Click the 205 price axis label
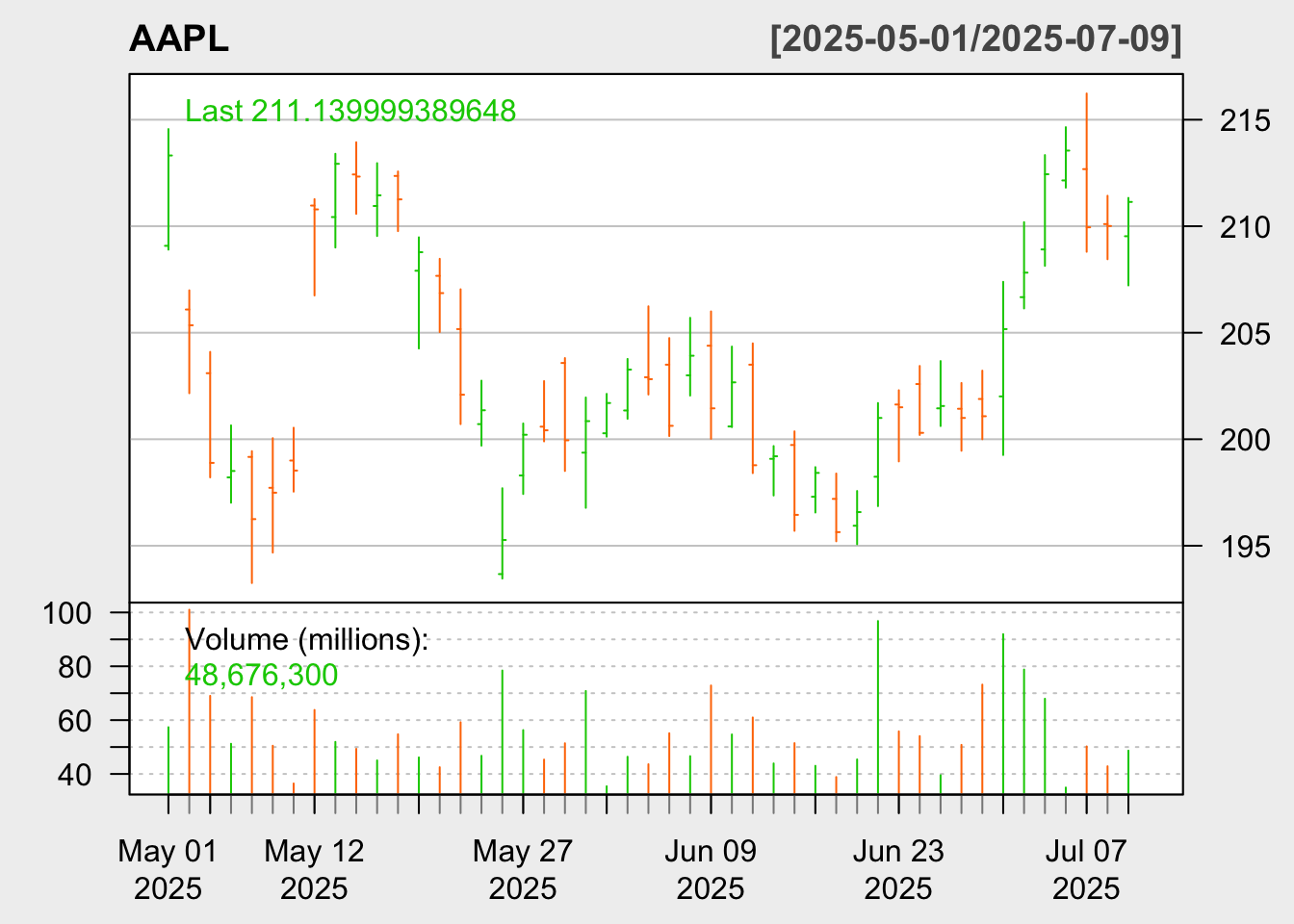The image size is (1294, 924). coord(1245,334)
